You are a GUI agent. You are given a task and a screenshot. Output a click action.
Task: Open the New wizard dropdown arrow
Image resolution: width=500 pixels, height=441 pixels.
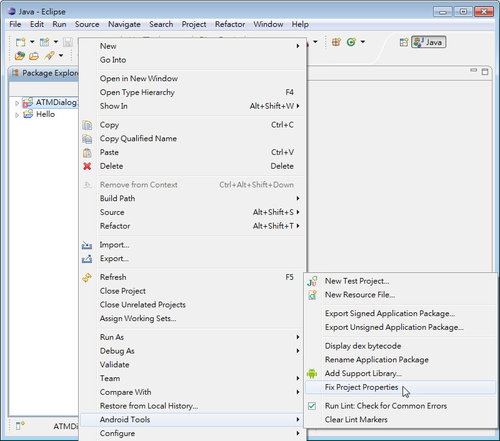click(32, 42)
